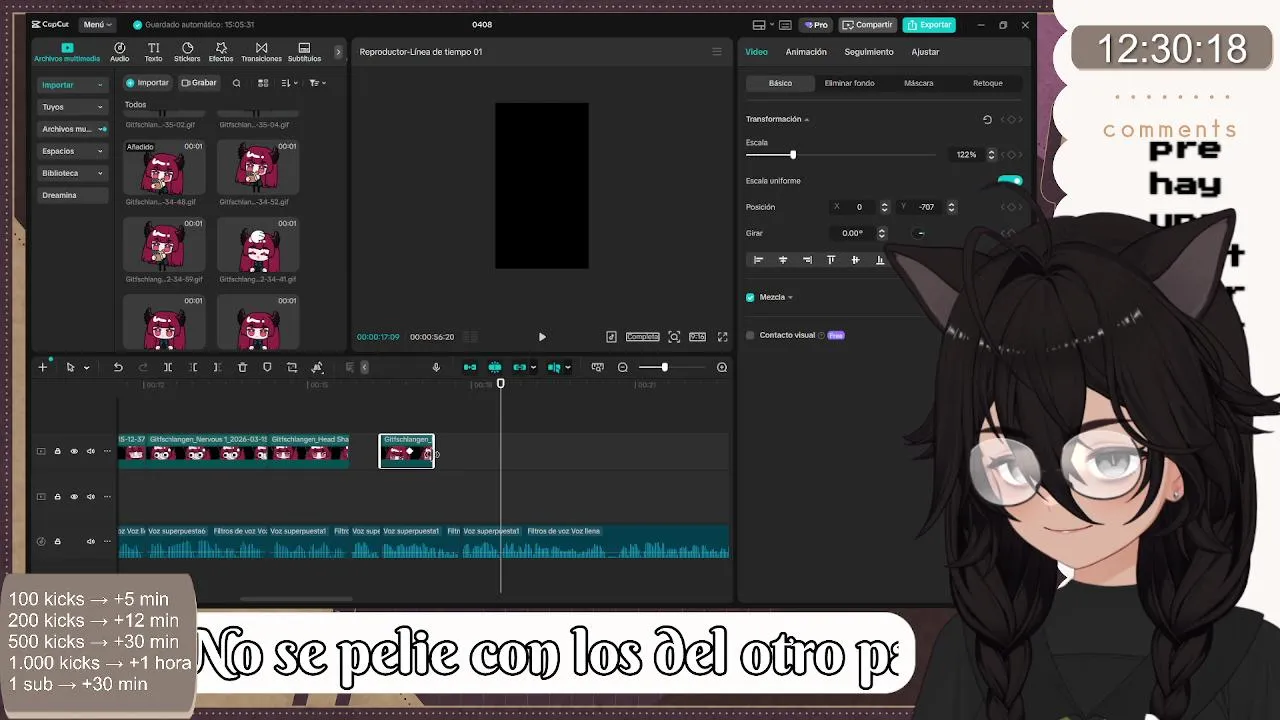1280x720 pixels.
Task: Open the Subtítulos tab
Action: coord(304,52)
